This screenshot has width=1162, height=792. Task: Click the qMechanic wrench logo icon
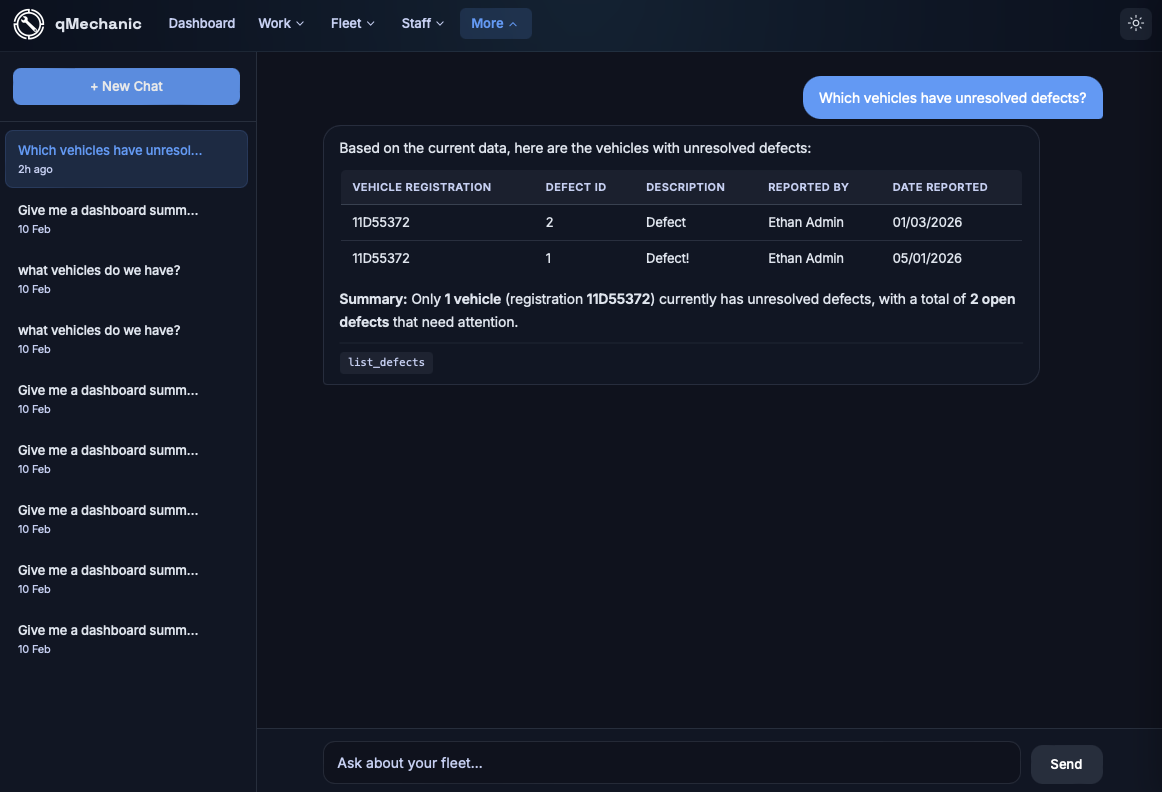[x=28, y=24]
